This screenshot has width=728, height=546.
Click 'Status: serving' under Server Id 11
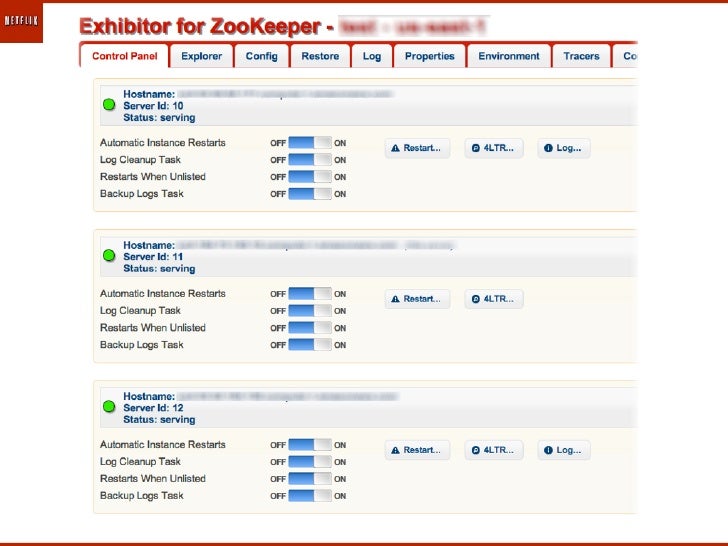coord(159,269)
